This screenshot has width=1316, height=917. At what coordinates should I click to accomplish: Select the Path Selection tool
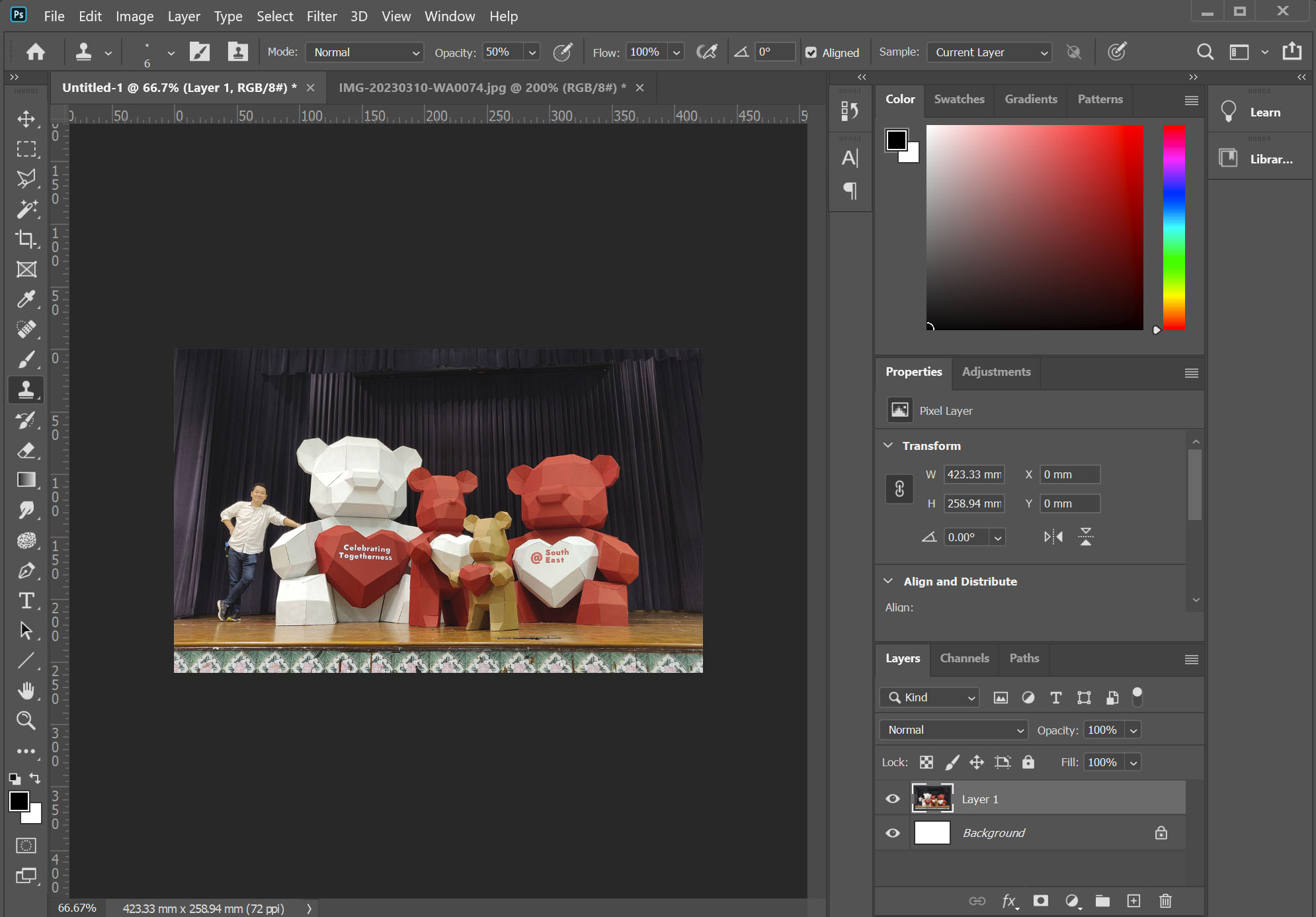click(26, 631)
